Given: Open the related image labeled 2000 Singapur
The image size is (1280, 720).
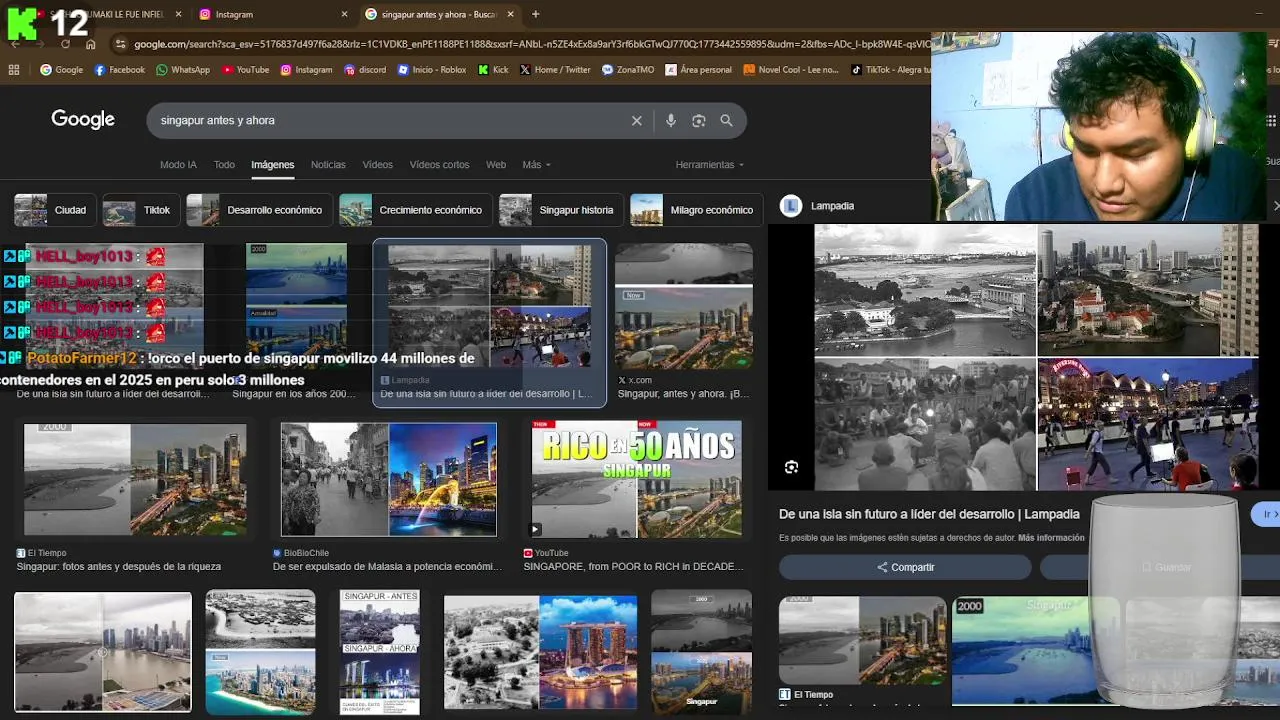Looking at the screenshot, I should (1036, 651).
